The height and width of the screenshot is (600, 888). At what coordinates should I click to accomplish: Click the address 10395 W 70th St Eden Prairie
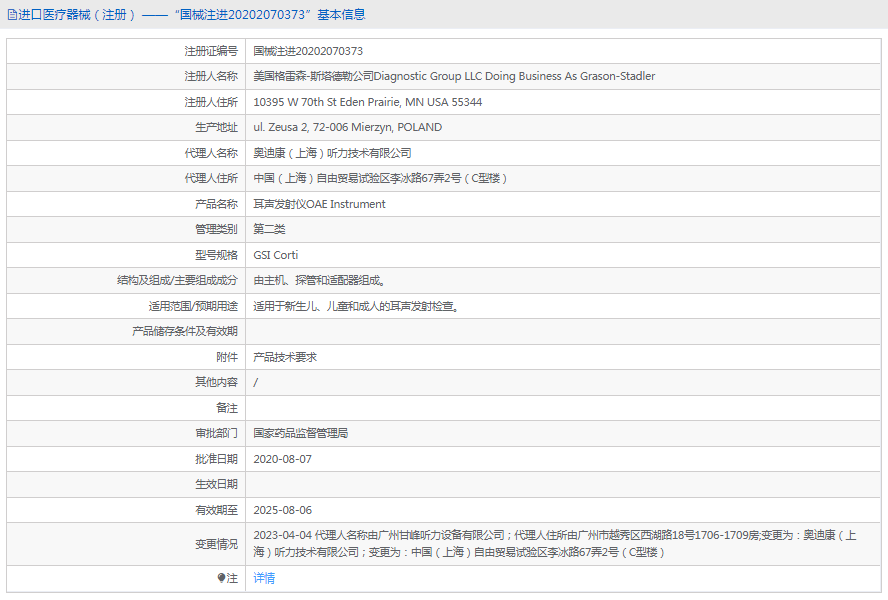pyautogui.click(x=367, y=102)
